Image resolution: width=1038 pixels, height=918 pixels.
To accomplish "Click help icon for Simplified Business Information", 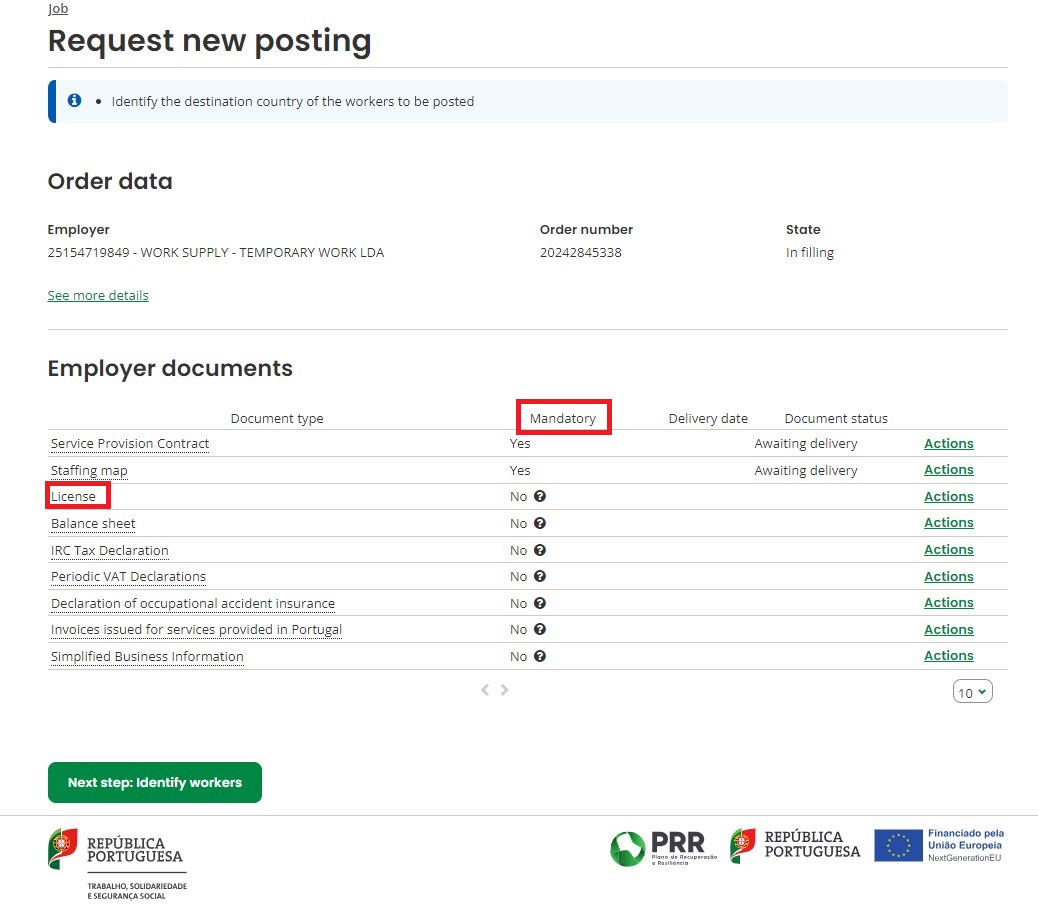I will (540, 656).
